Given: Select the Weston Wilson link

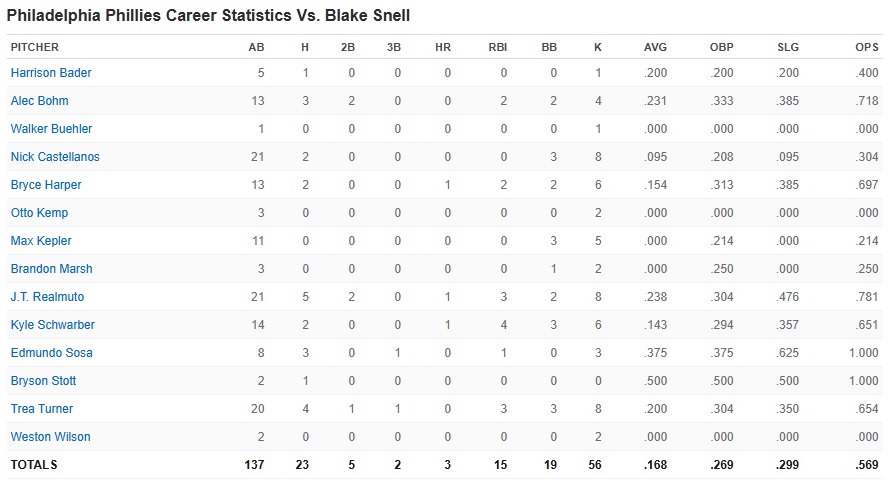Looking at the screenshot, I should [x=50, y=437].
